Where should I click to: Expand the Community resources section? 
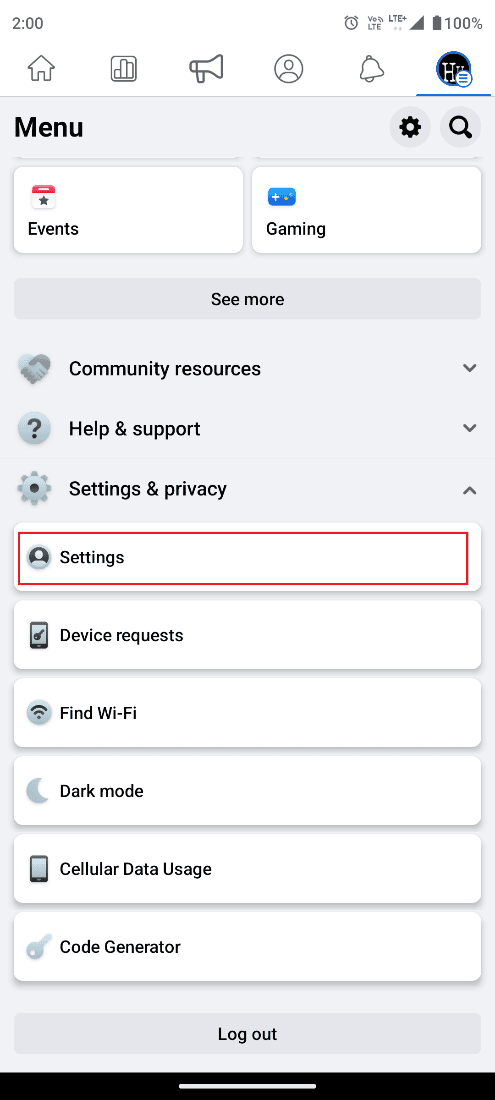coord(248,368)
